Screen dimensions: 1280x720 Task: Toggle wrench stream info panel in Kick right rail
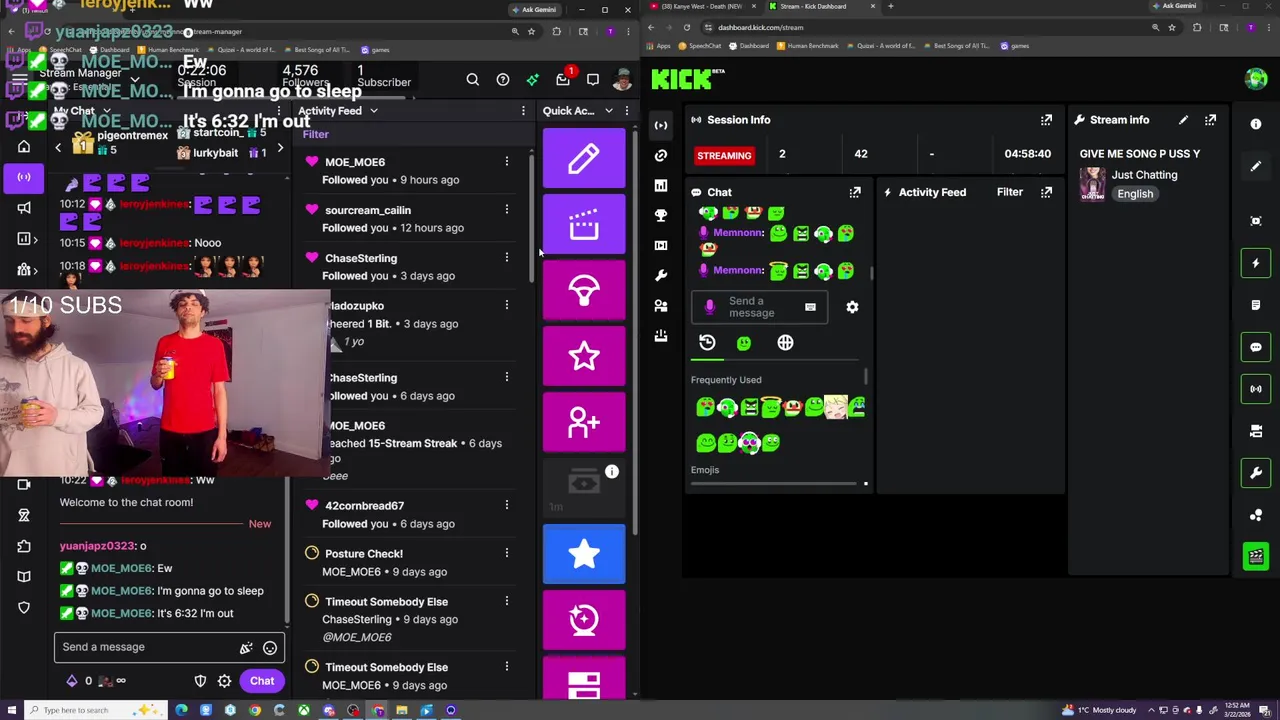pyautogui.click(x=1256, y=472)
